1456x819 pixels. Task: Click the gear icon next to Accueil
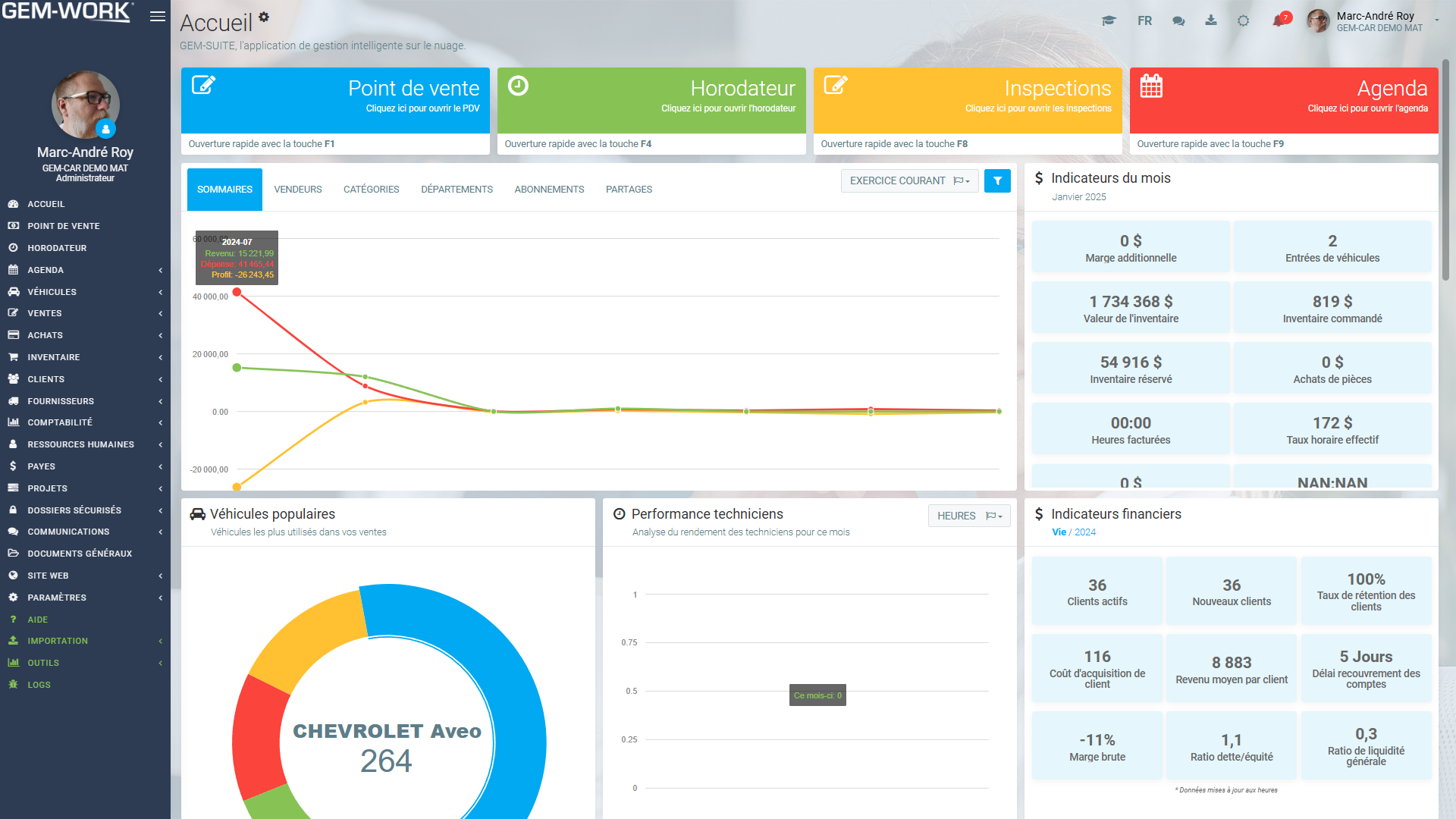264,17
